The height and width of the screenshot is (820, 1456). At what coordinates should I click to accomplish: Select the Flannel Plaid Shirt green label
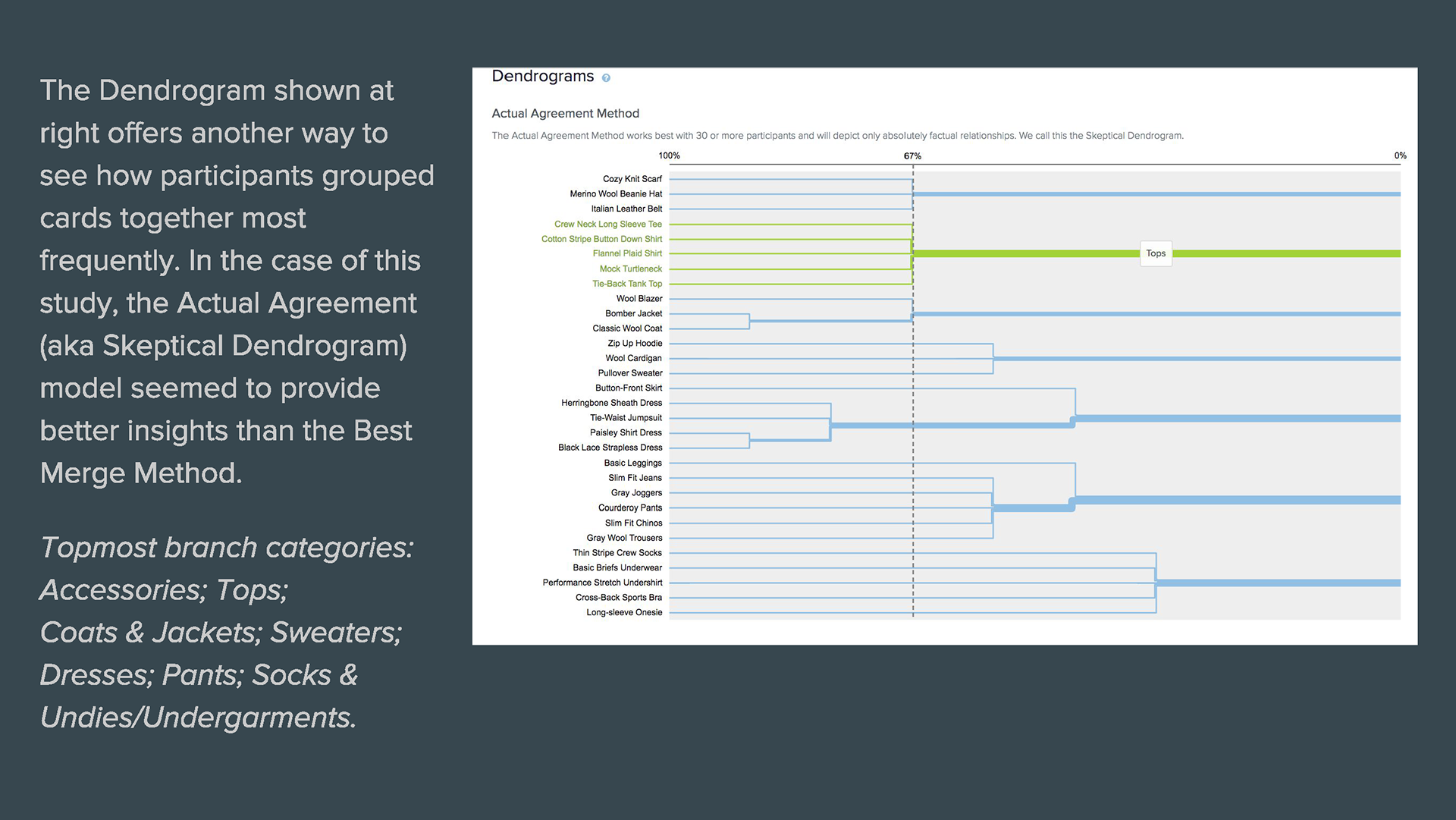coord(627,253)
